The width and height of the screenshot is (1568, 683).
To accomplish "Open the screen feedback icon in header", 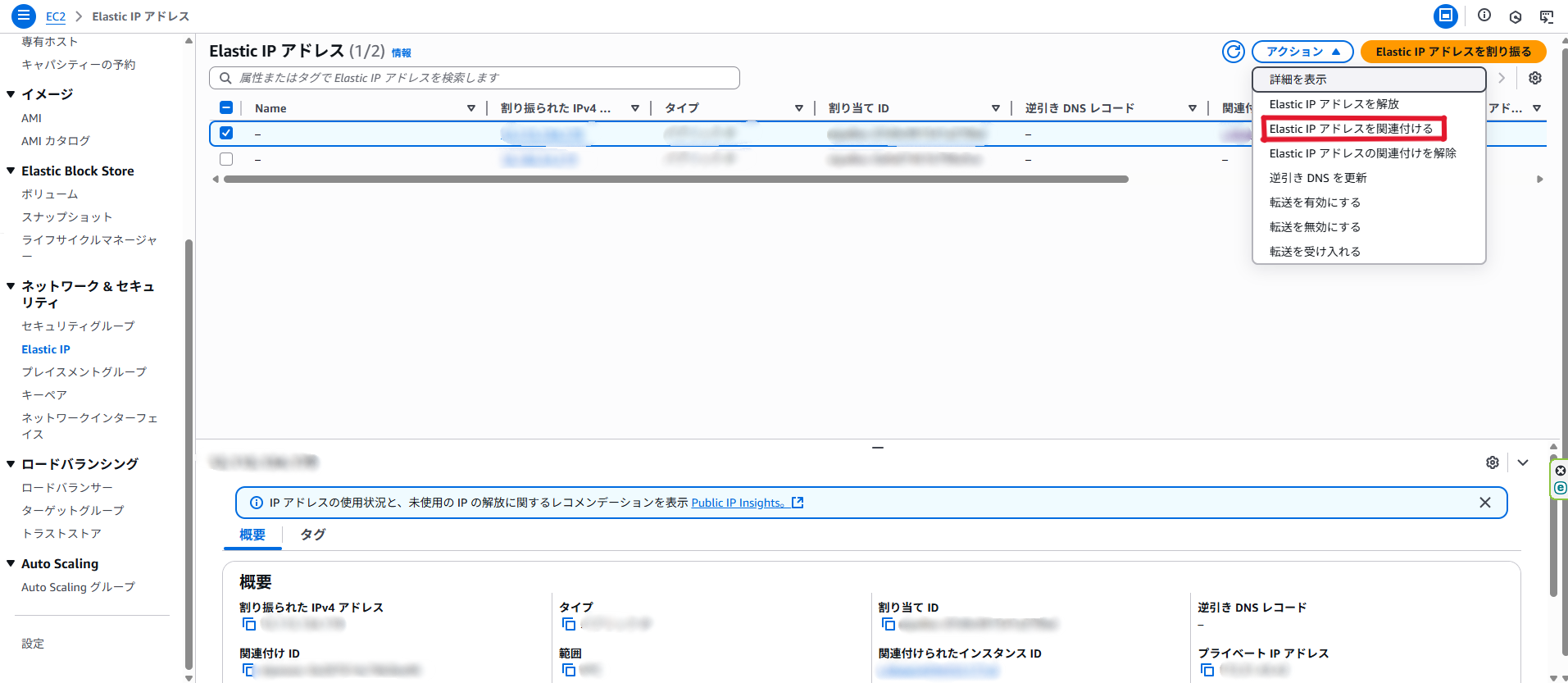I will pyautogui.click(x=1547, y=16).
